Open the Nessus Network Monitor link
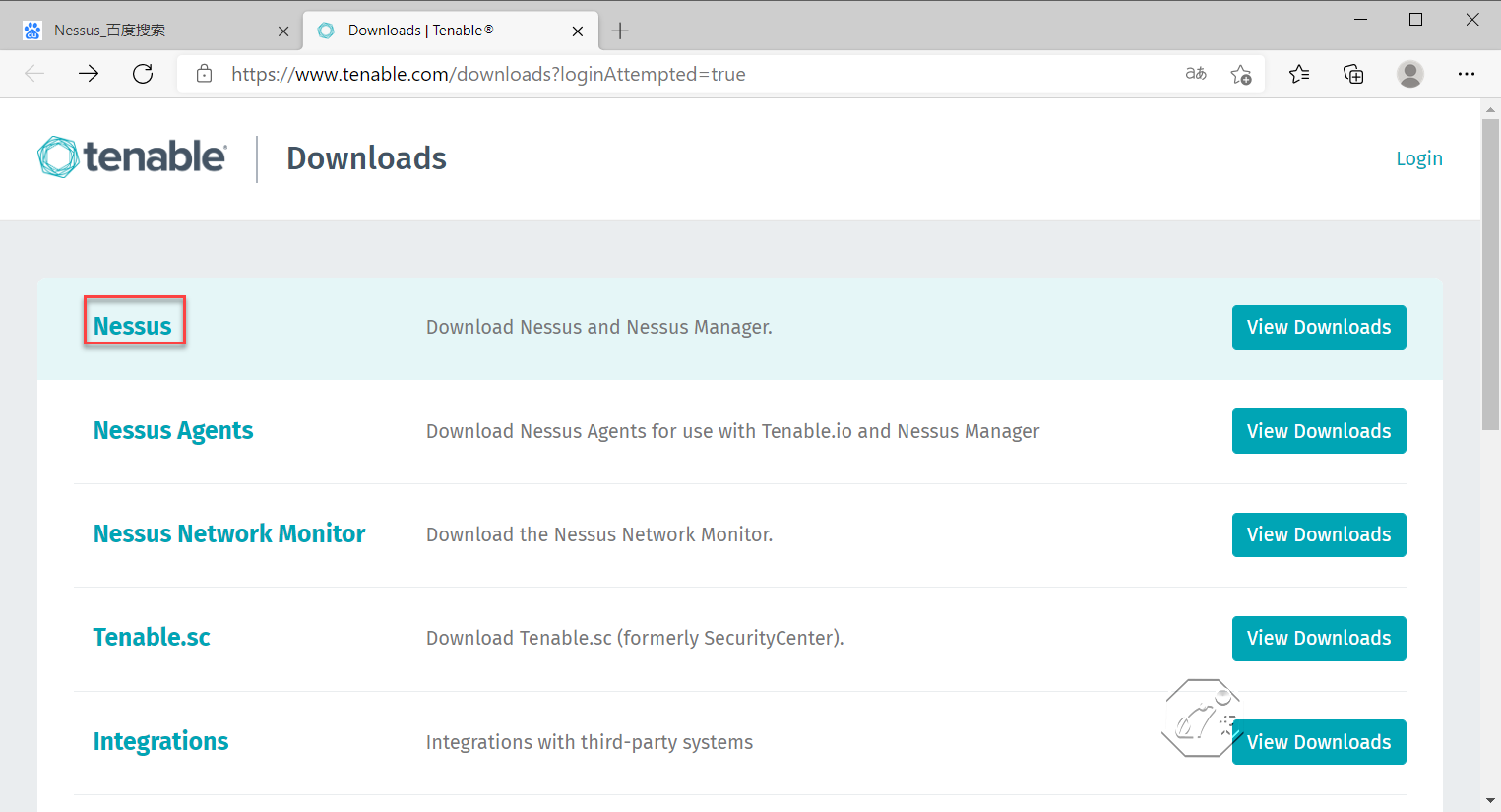 [229, 533]
